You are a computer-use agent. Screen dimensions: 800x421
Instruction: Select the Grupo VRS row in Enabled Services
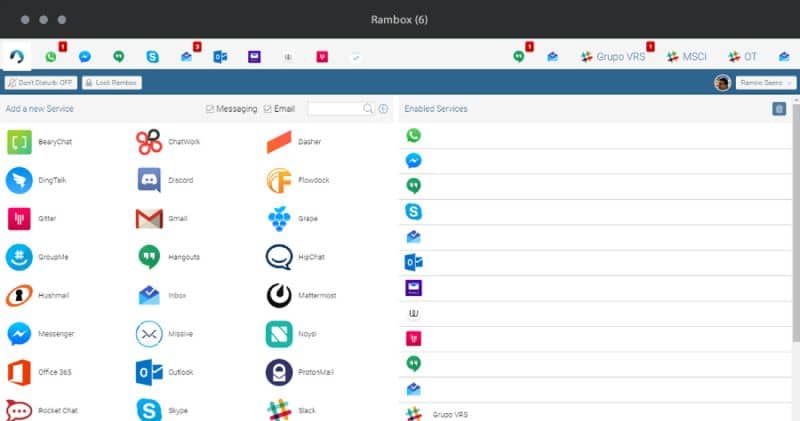click(x=595, y=412)
